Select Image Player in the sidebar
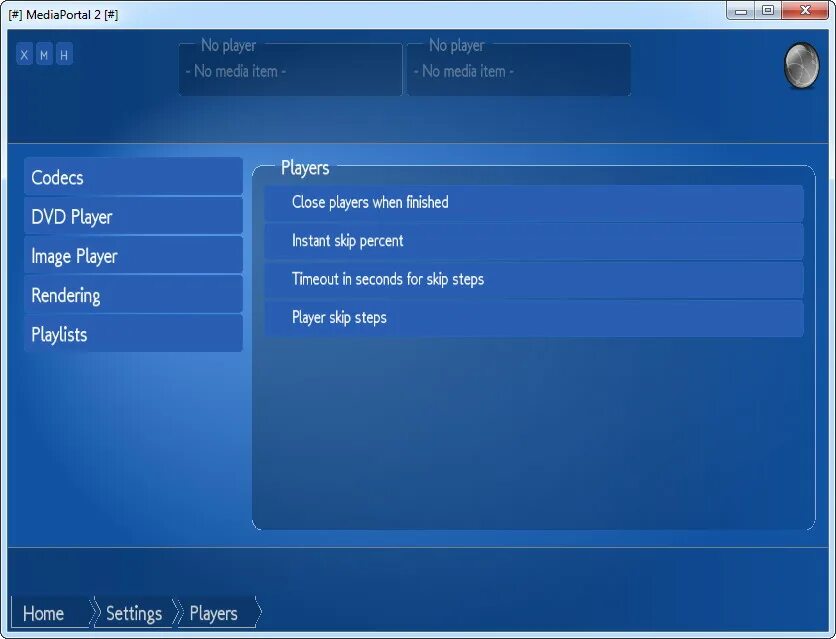 click(x=133, y=255)
